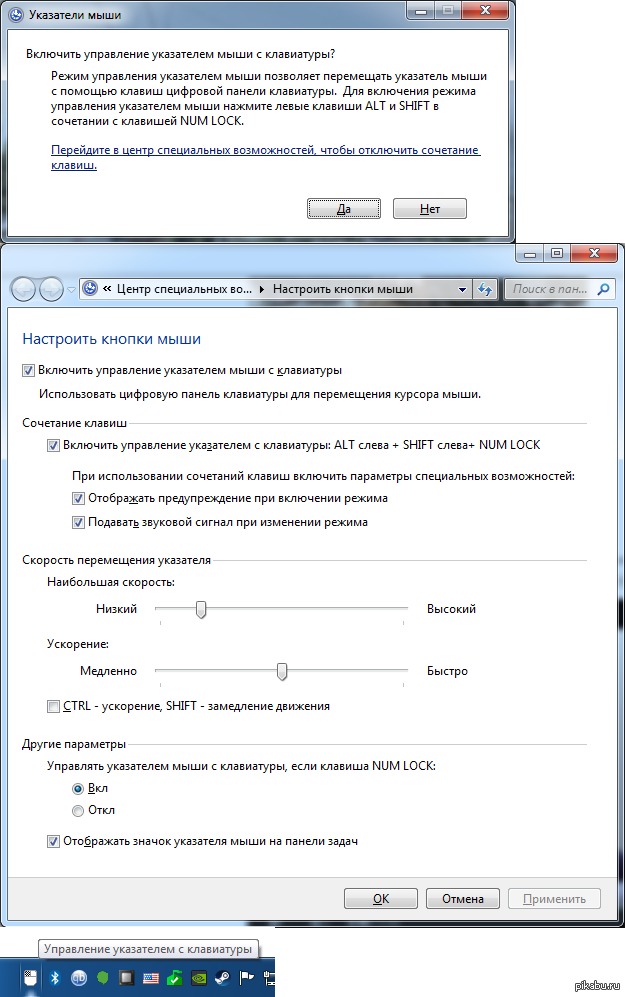Toggle Отображать значок указателя на панели задач
Viewport: 625px width, 997px height.
point(53,842)
